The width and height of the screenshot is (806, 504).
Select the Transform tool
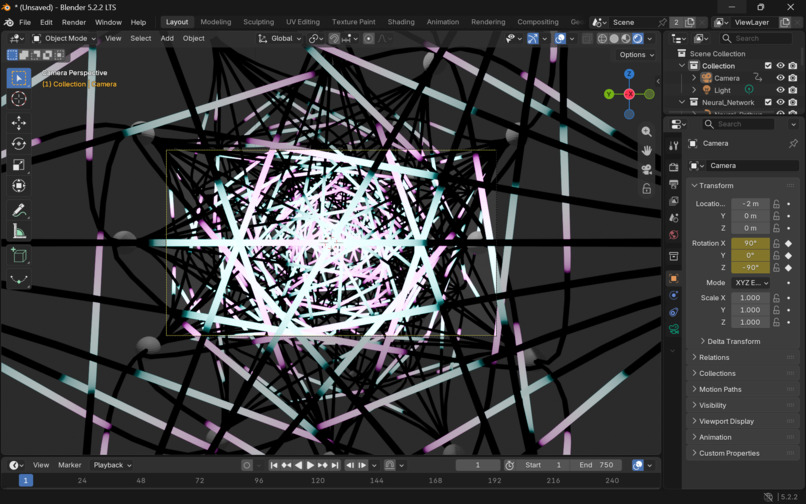(x=19, y=186)
